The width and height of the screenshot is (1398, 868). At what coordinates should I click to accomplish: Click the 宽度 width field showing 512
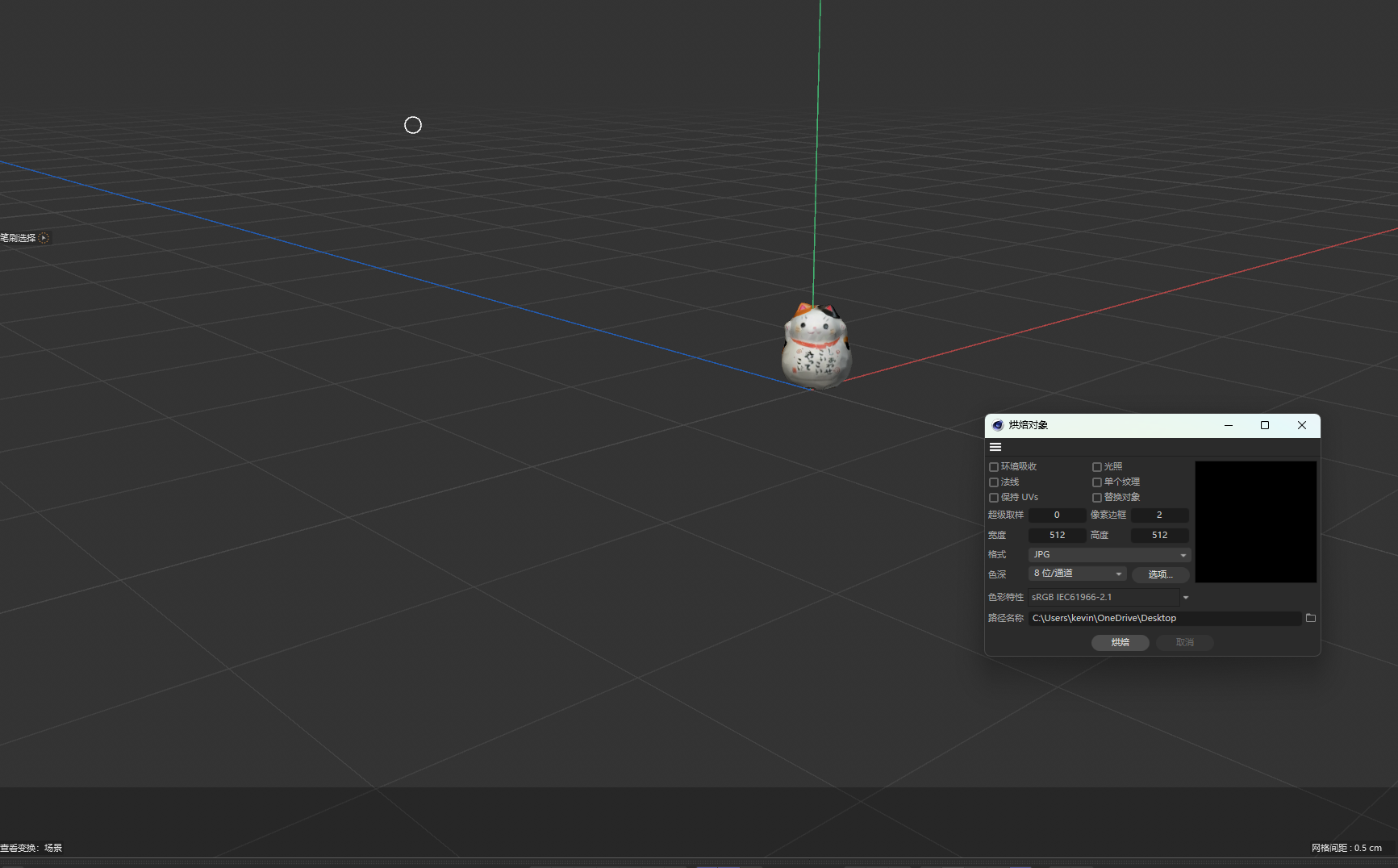1057,536
